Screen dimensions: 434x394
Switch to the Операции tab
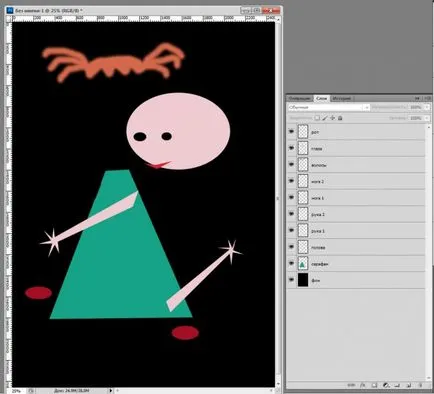[300, 98]
